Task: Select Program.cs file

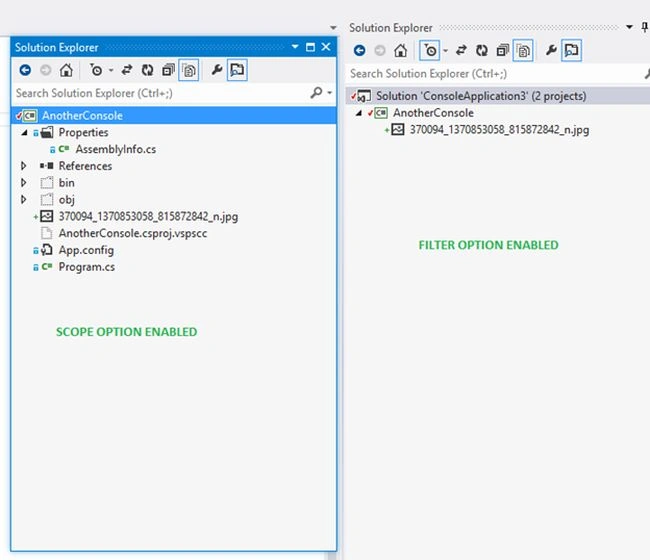Action: tap(87, 267)
